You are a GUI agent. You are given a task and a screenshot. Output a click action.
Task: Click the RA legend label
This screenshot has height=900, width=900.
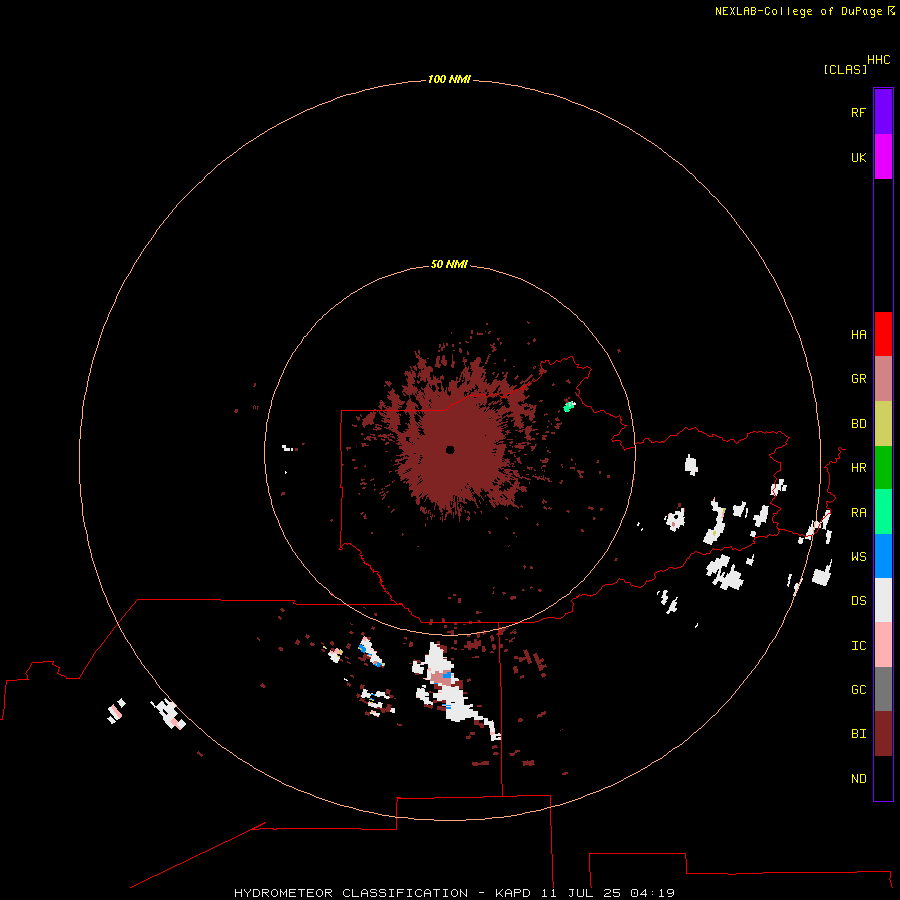click(858, 512)
